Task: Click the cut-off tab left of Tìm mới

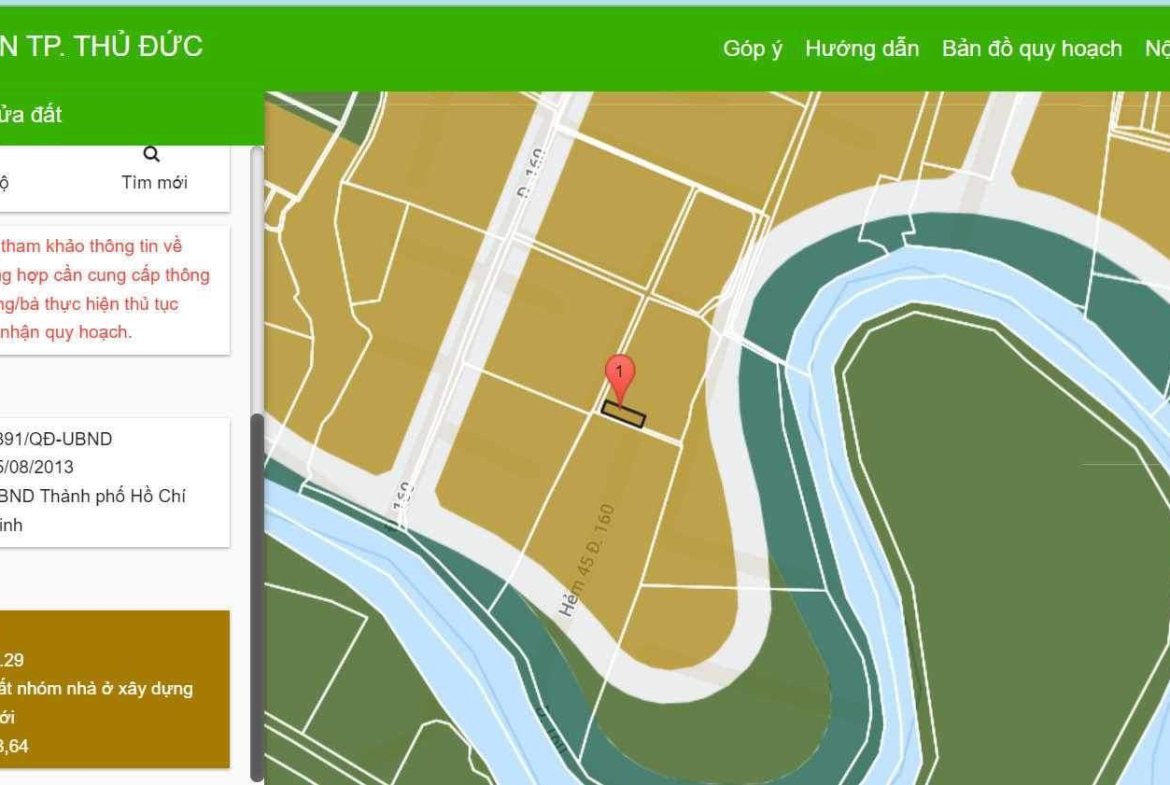Action: pos(5,182)
